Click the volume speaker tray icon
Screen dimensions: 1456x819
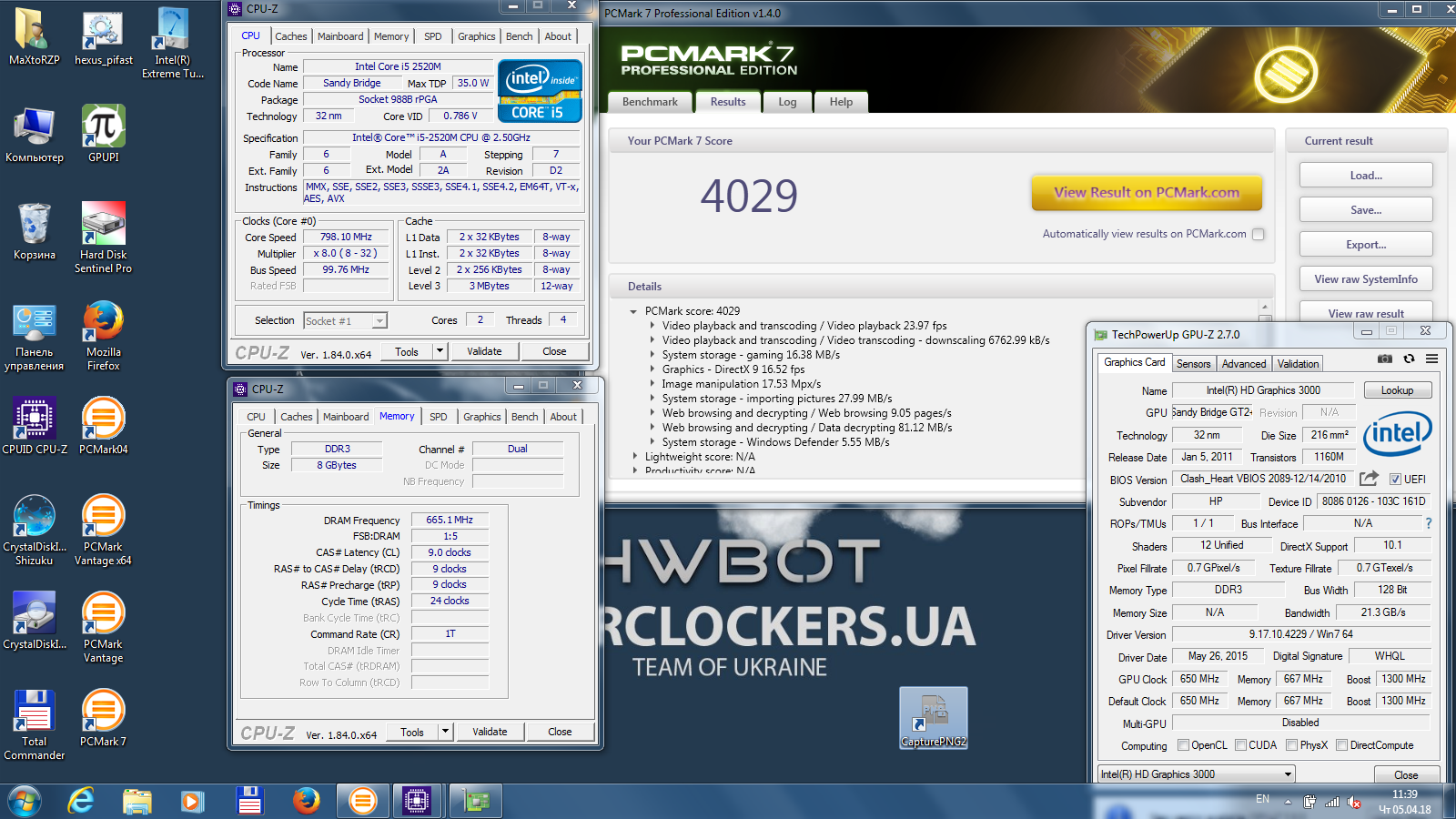coord(1354,802)
